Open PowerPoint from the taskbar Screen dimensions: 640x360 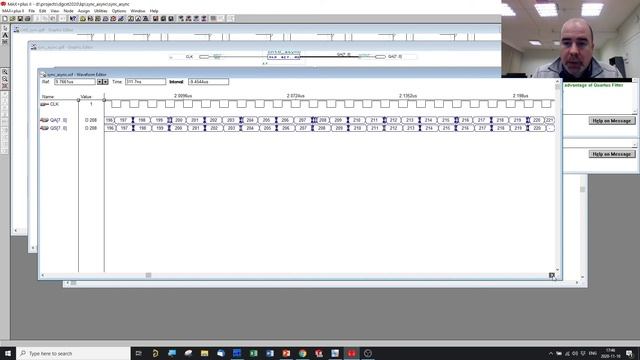coord(286,353)
